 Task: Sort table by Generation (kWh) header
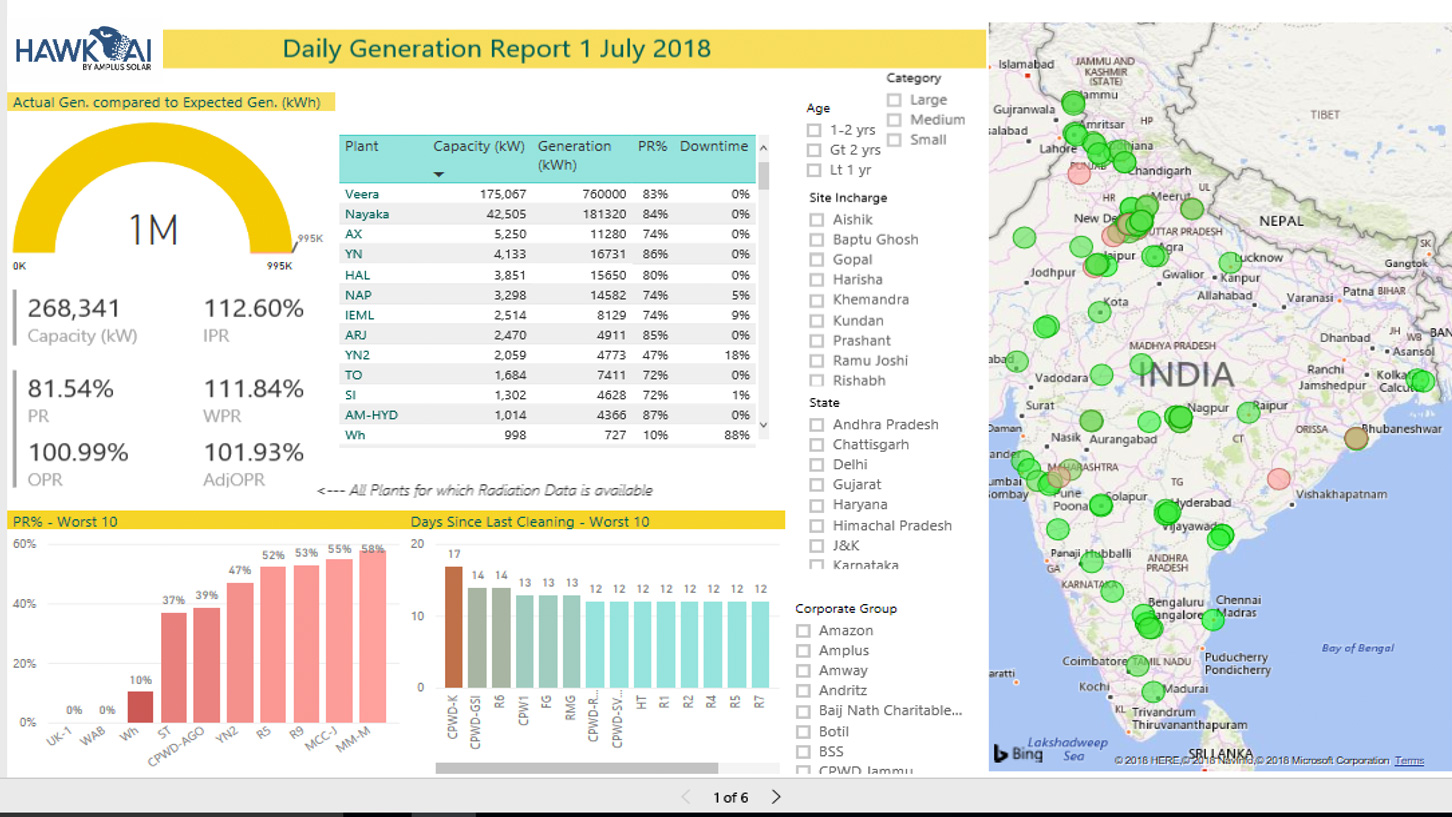[x=574, y=154]
